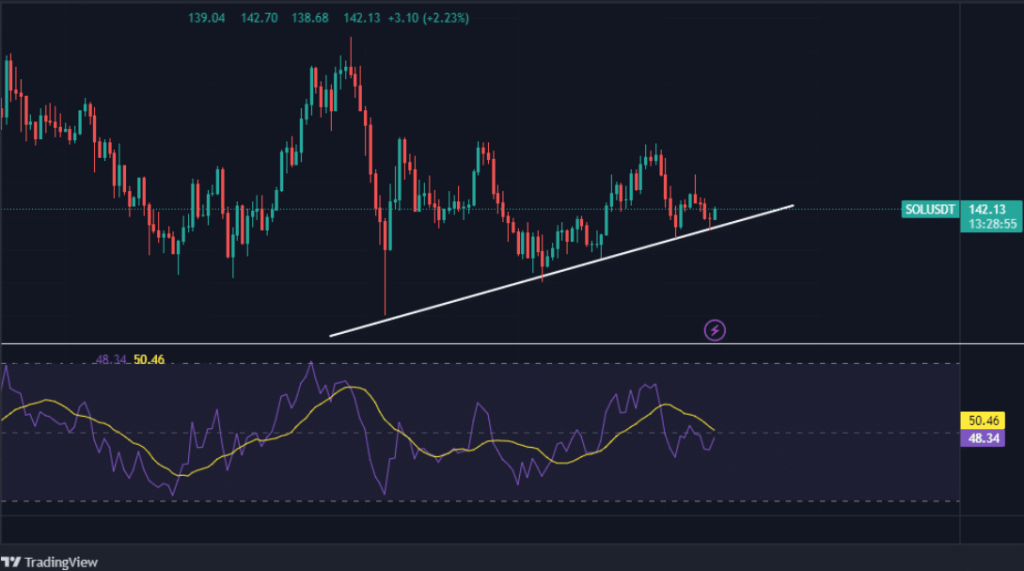Click the open price value 139.04
1024x571 pixels.
(206, 18)
